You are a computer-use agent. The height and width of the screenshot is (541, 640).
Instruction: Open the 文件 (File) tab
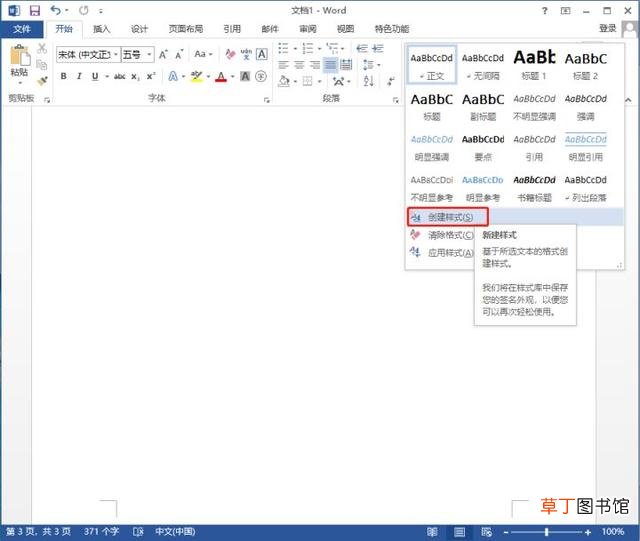point(22,29)
